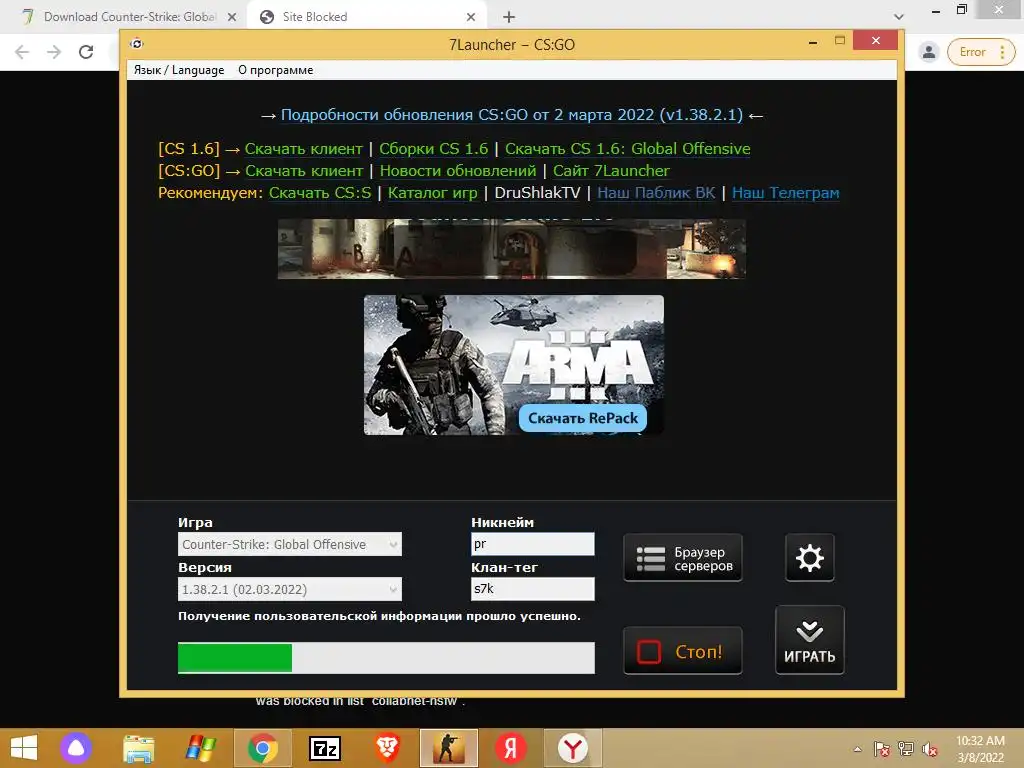
Task: Open Yandex Browser Y taskbar icon
Action: point(573,748)
